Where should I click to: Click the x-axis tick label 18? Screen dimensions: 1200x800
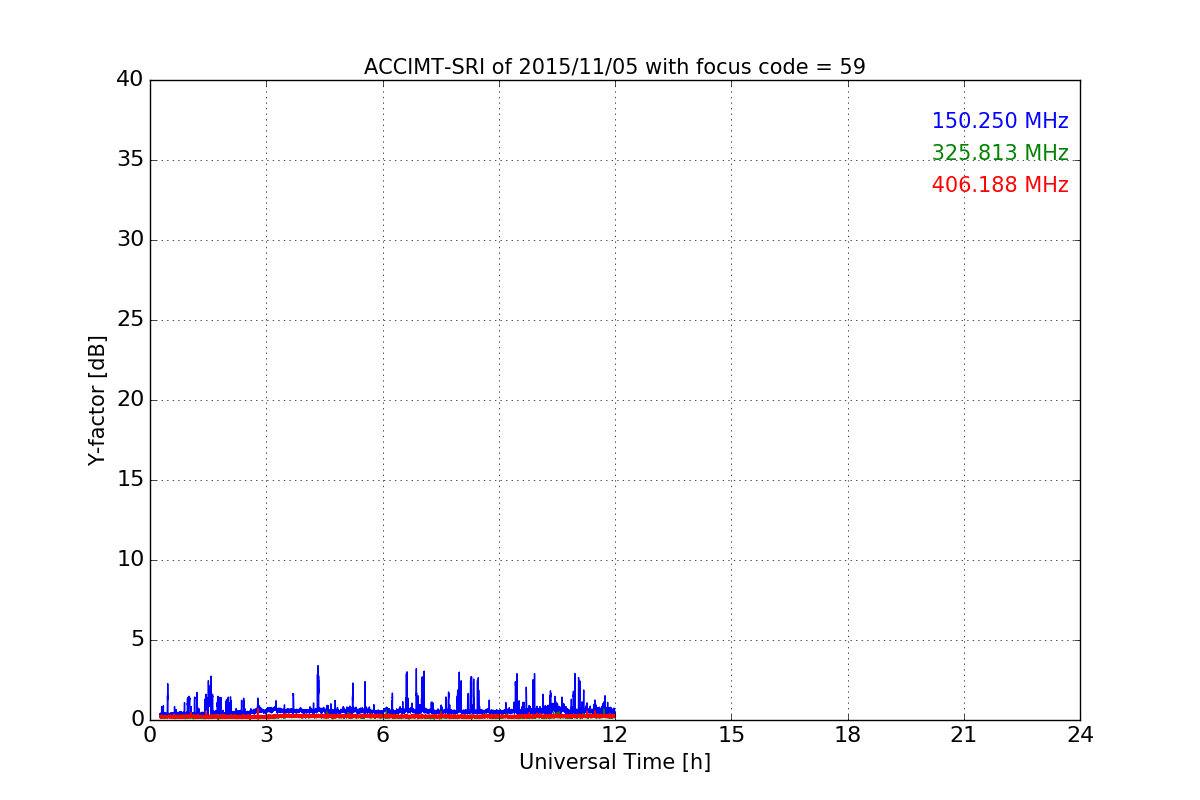coord(848,735)
